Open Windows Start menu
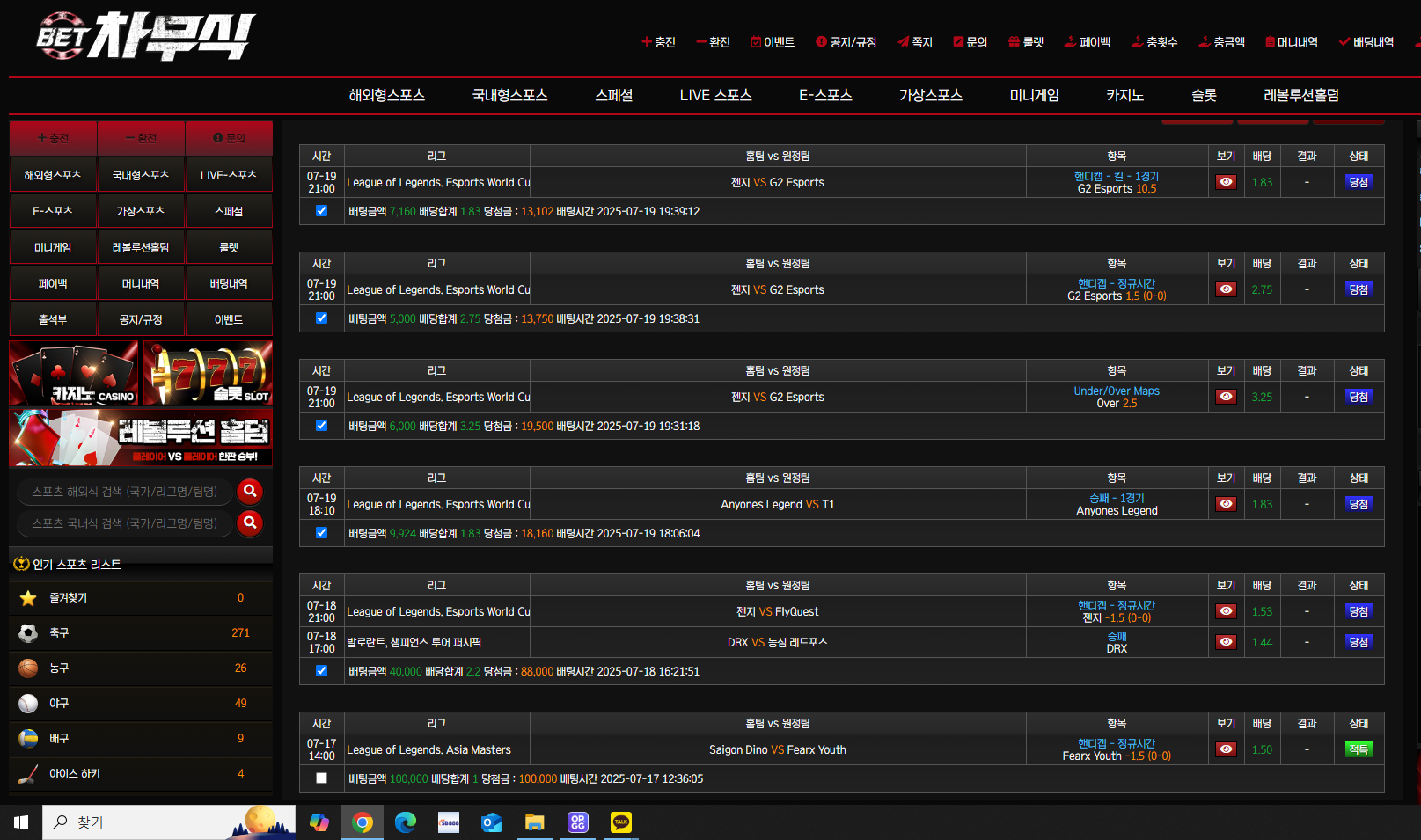The height and width of the screenshot is (840, 1421). pos(21,822)
